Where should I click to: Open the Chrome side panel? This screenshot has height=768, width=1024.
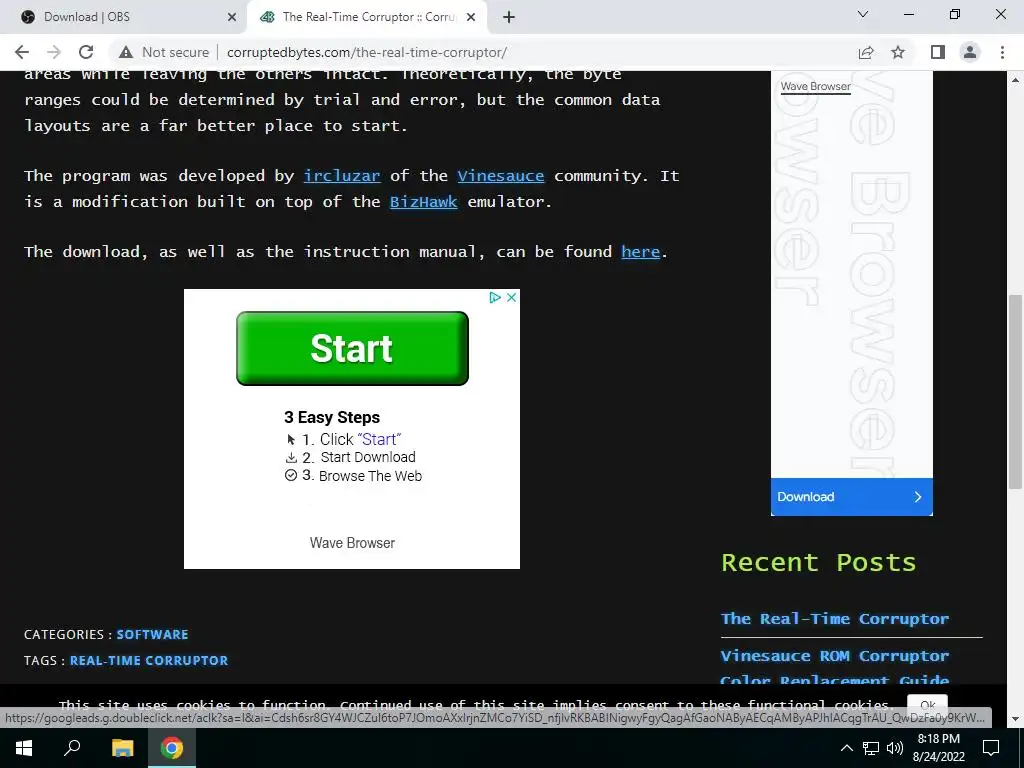coord(938,52)
